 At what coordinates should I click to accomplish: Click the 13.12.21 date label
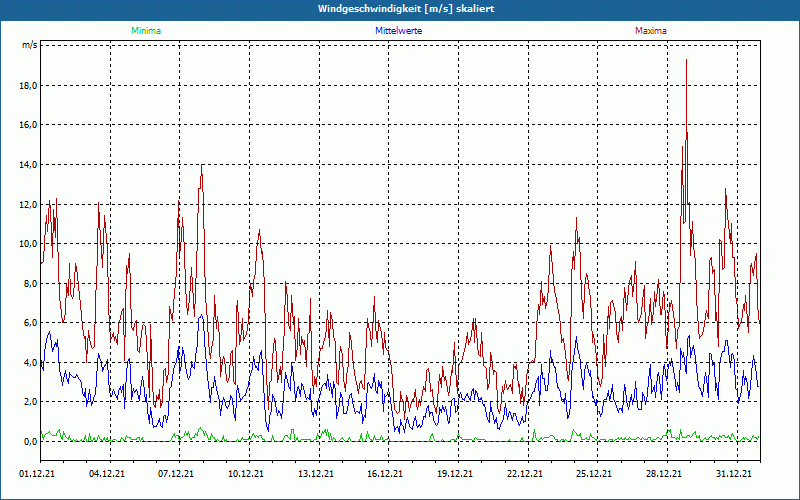pos(316,474)
